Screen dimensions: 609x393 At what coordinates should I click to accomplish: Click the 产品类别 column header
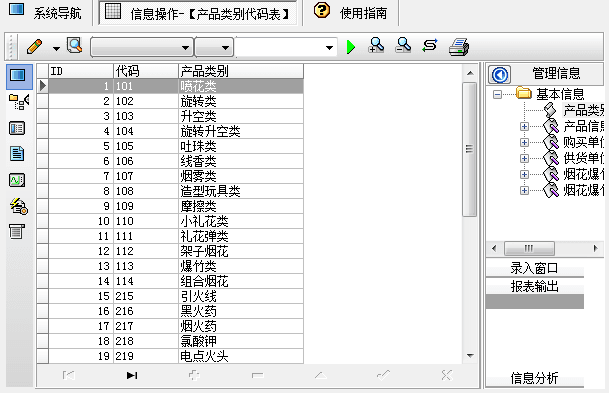pyautogui.click(x=241, y=71)
